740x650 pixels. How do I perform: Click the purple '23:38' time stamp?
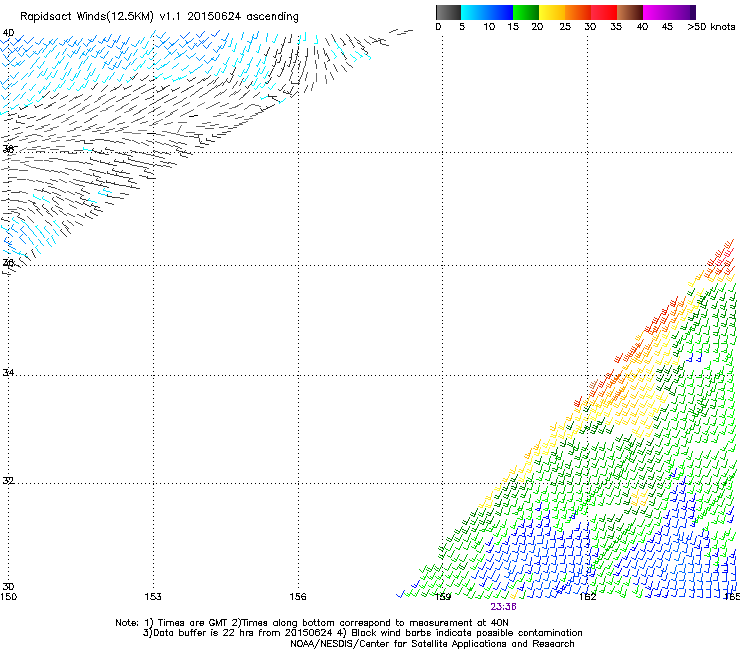coord(503,607)
